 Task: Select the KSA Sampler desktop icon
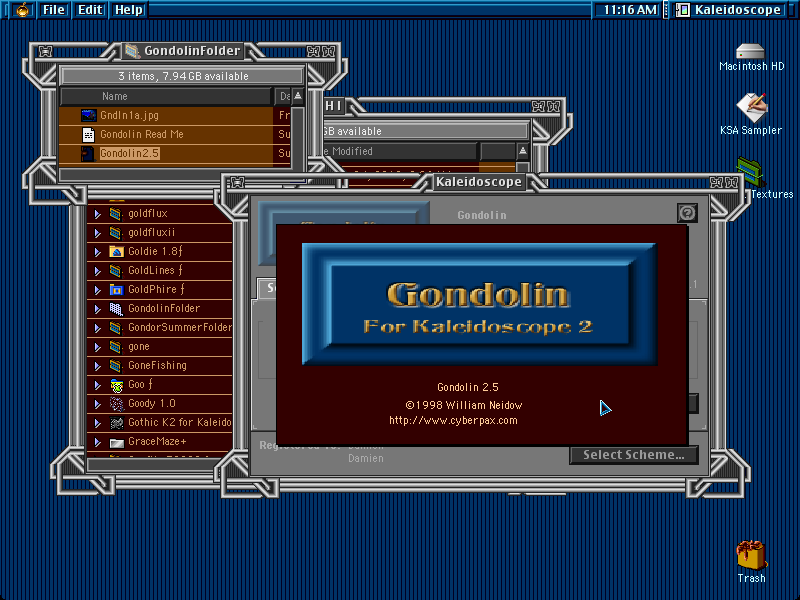point(752,107)
